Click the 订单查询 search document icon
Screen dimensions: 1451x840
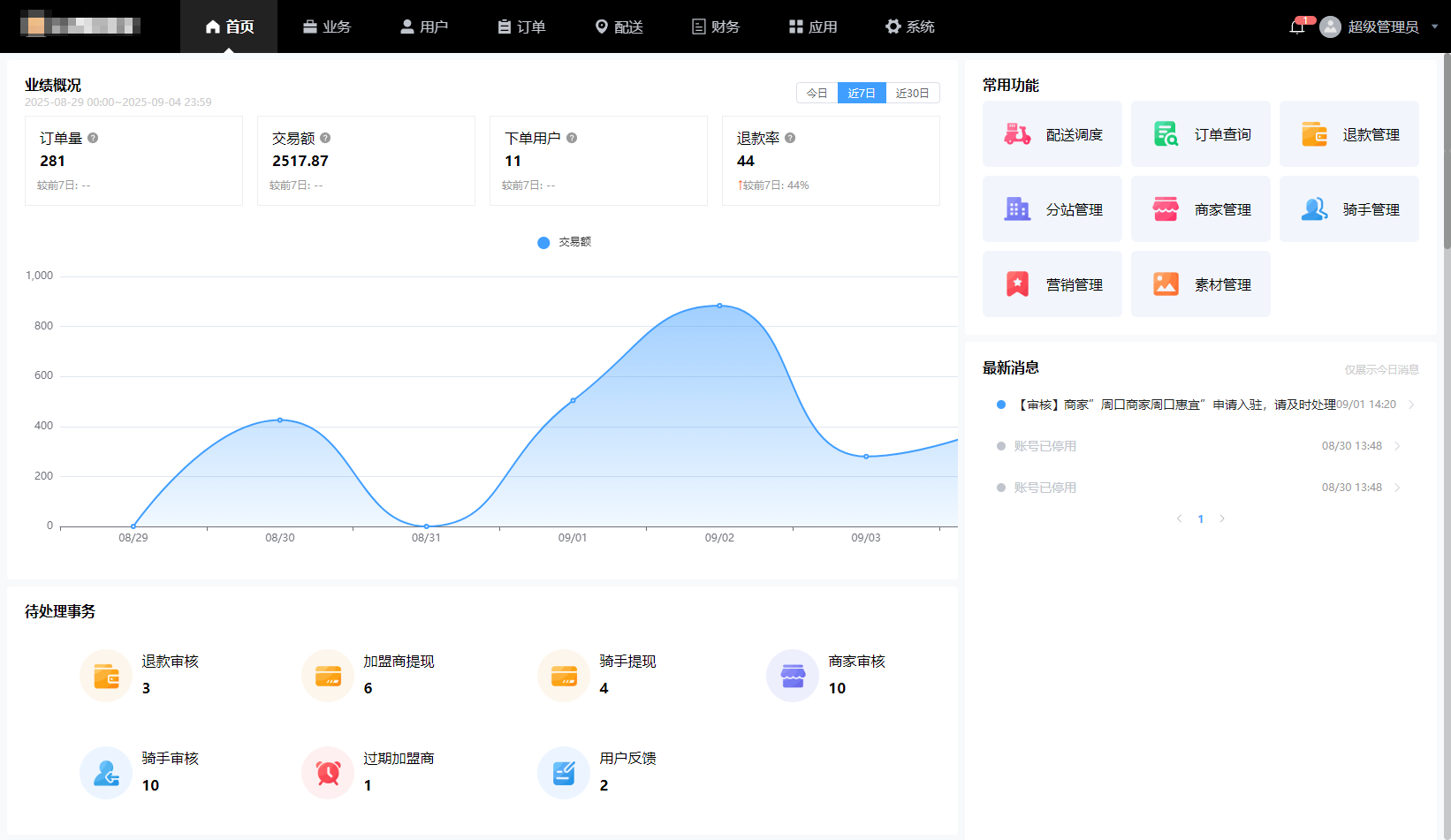1166,134
